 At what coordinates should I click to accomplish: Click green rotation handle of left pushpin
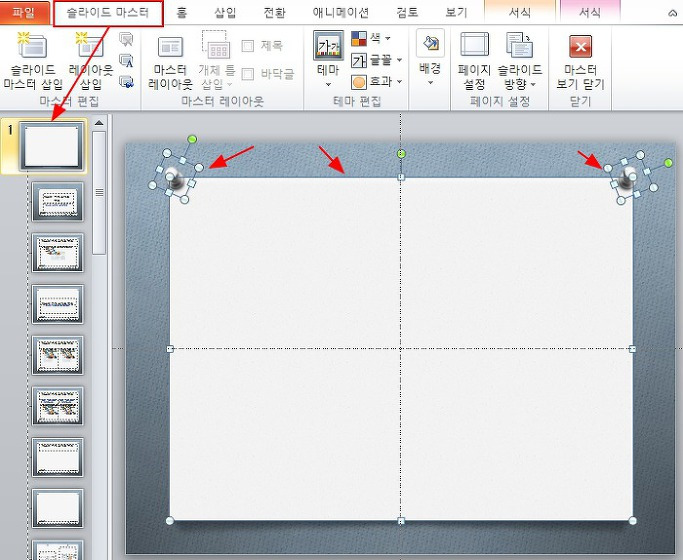pyautogui.click(x=192, y=139)
